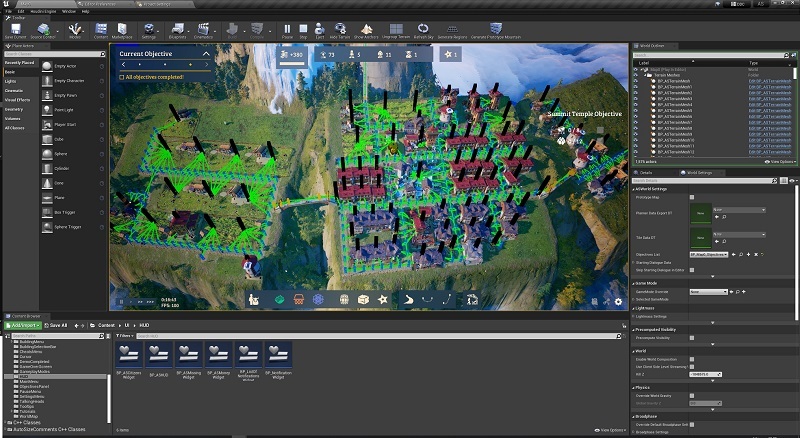
Task: Open the Settings toolbar icon
Action: click(148, 30)
